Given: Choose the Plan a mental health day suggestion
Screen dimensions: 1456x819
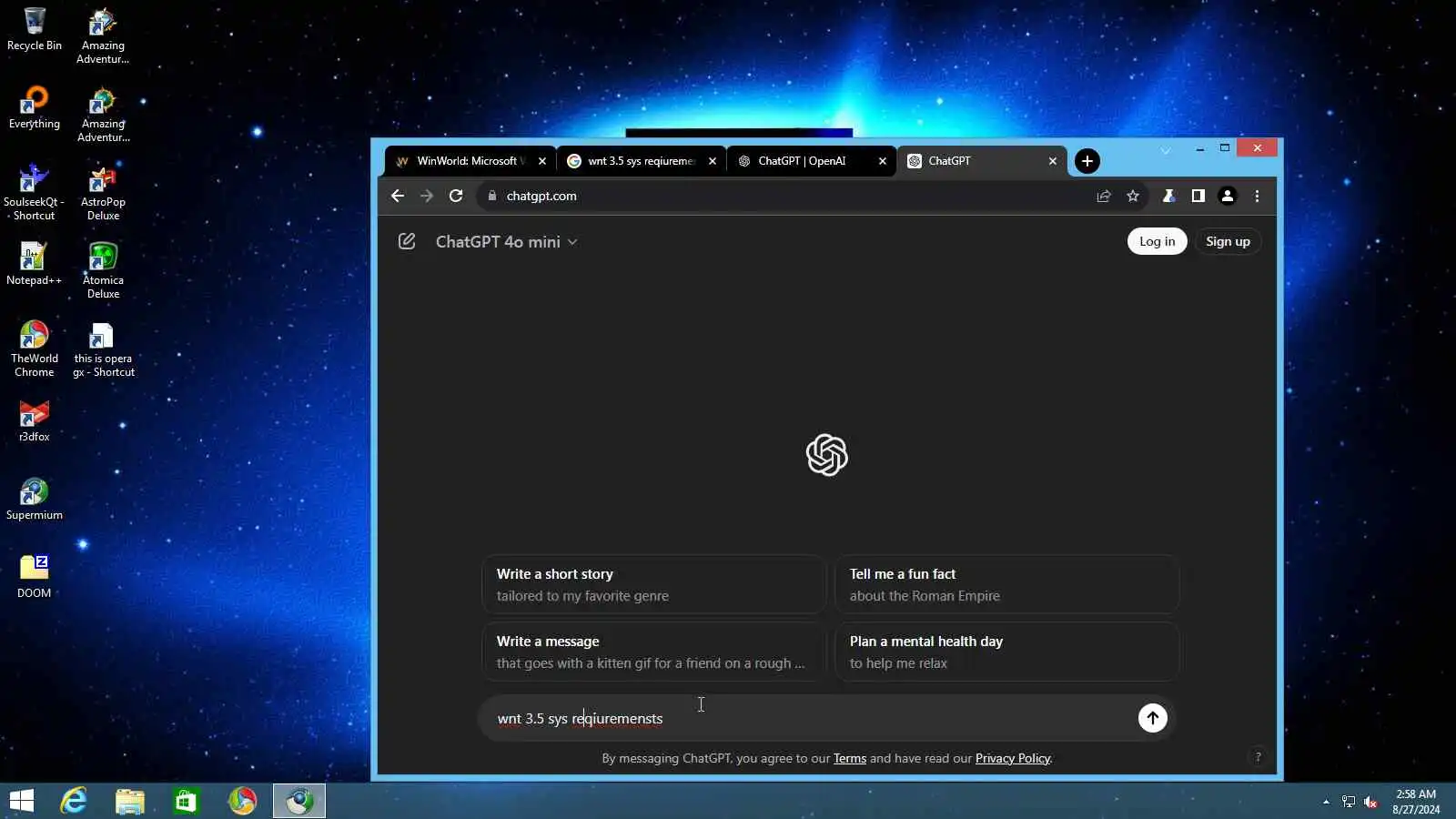Looking at the screenshot, I should point(1006,652).
